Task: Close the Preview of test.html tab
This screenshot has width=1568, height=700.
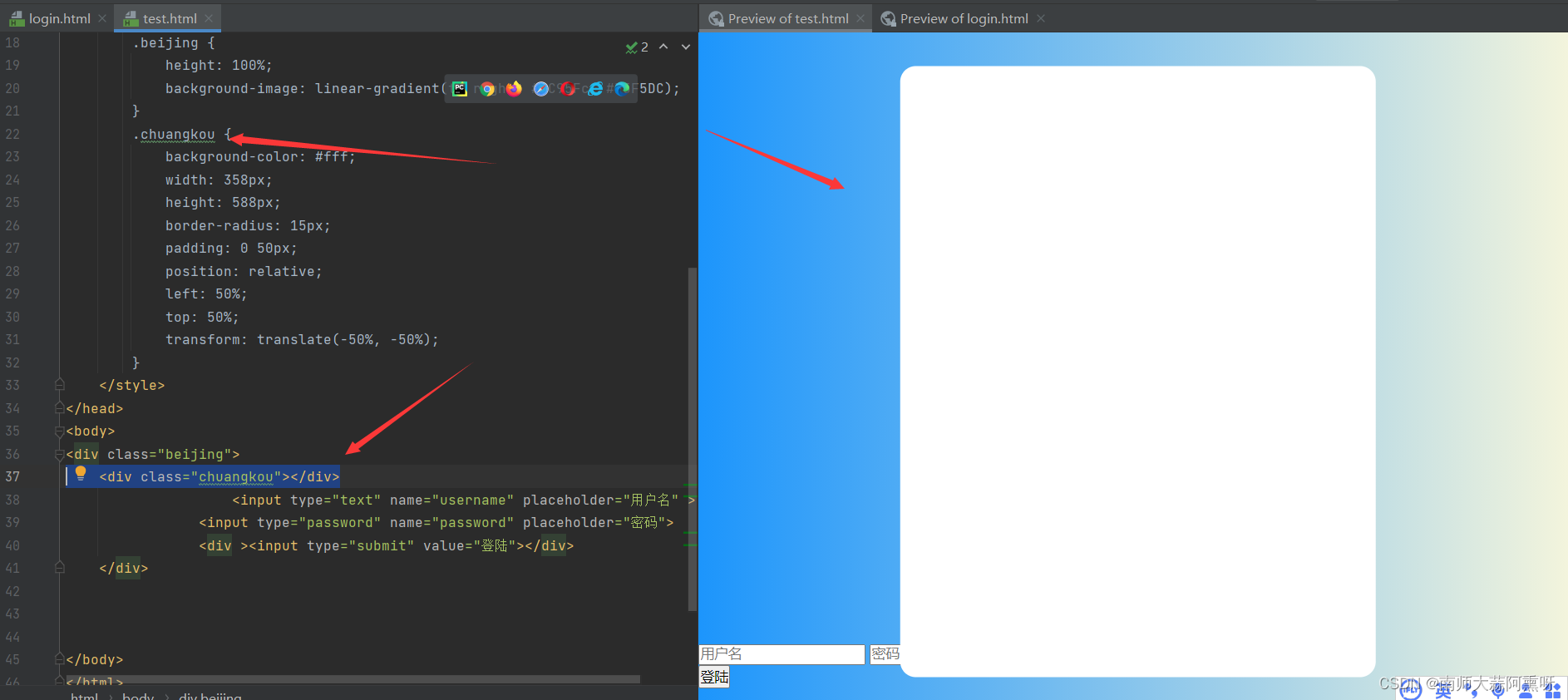Action: (x=860, y=18)
